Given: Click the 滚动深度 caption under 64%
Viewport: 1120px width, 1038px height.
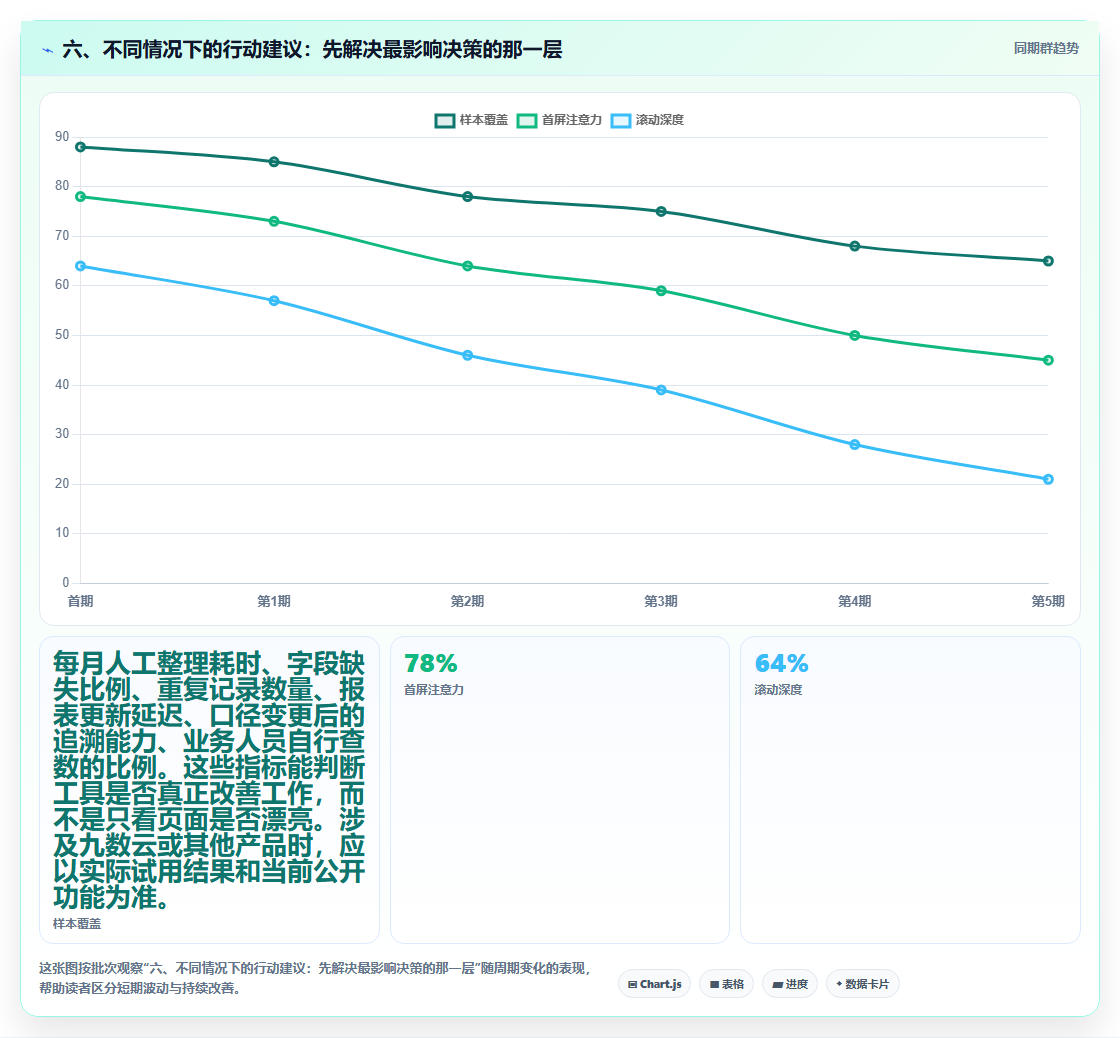Looking at the screenshot, I should 779,690.
